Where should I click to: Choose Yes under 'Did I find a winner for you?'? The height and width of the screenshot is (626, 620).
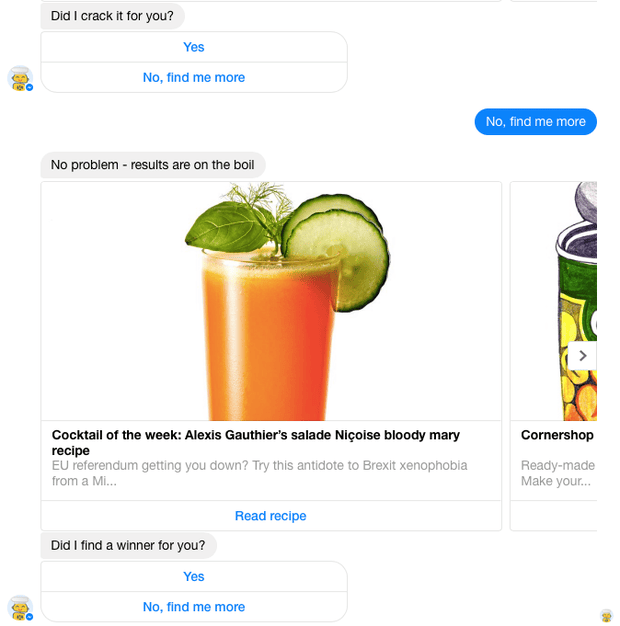[194, 576]
